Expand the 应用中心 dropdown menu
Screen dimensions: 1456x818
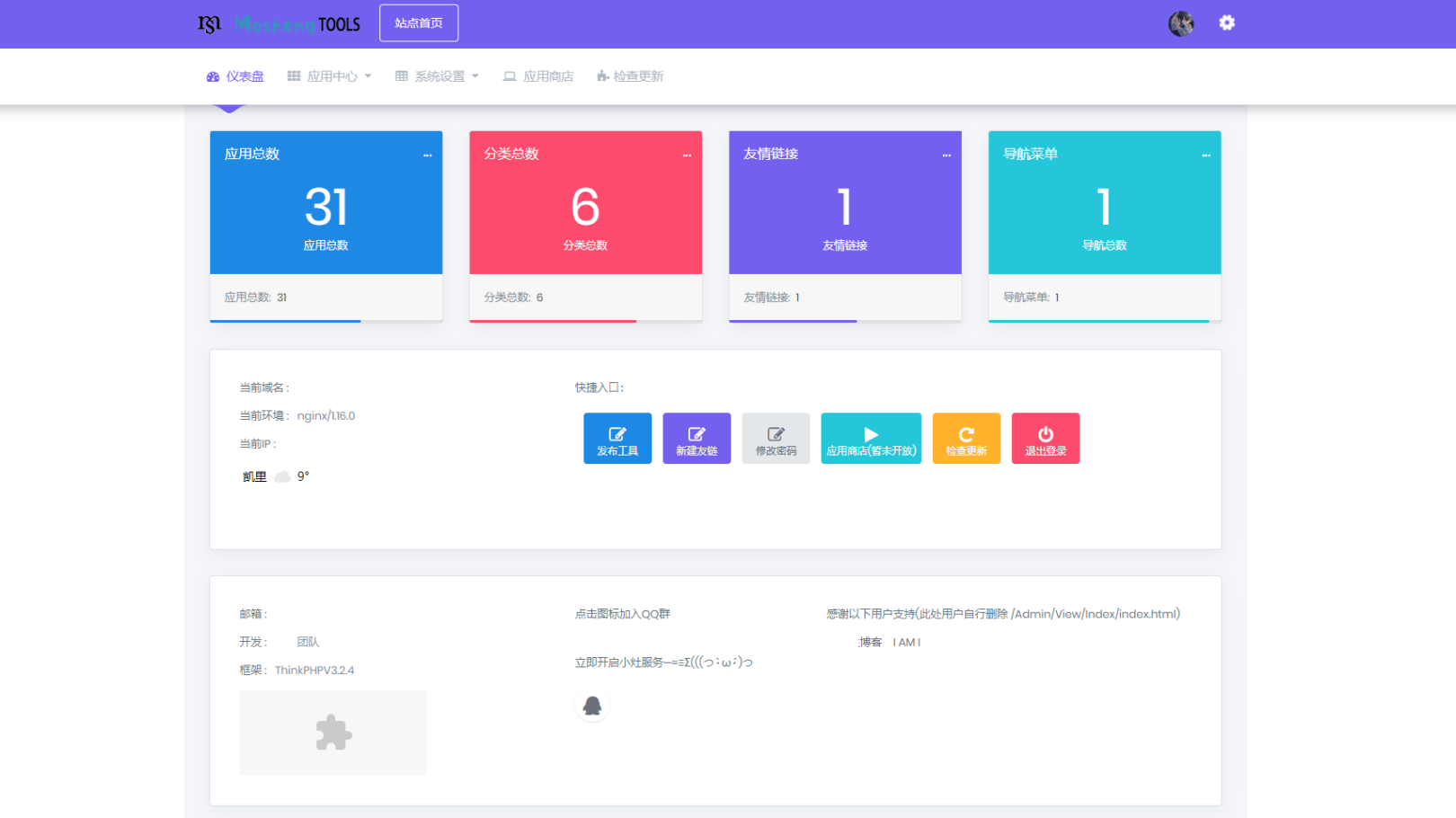(330, 76)
